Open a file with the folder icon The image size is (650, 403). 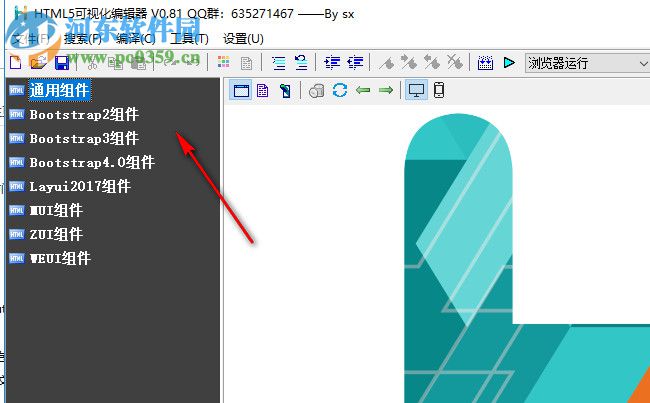point(39,63)
